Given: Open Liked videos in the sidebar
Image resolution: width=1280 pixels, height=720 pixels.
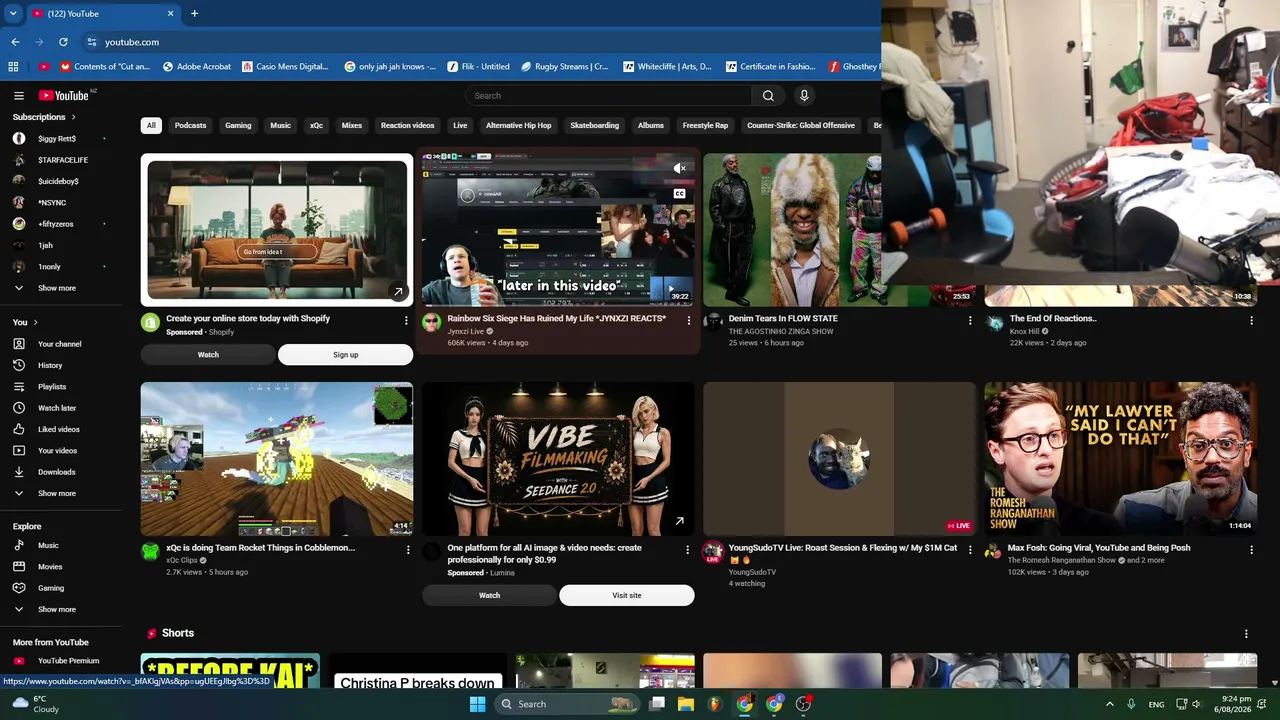Looking at the screenshot, I should click(x=59, y=429).
